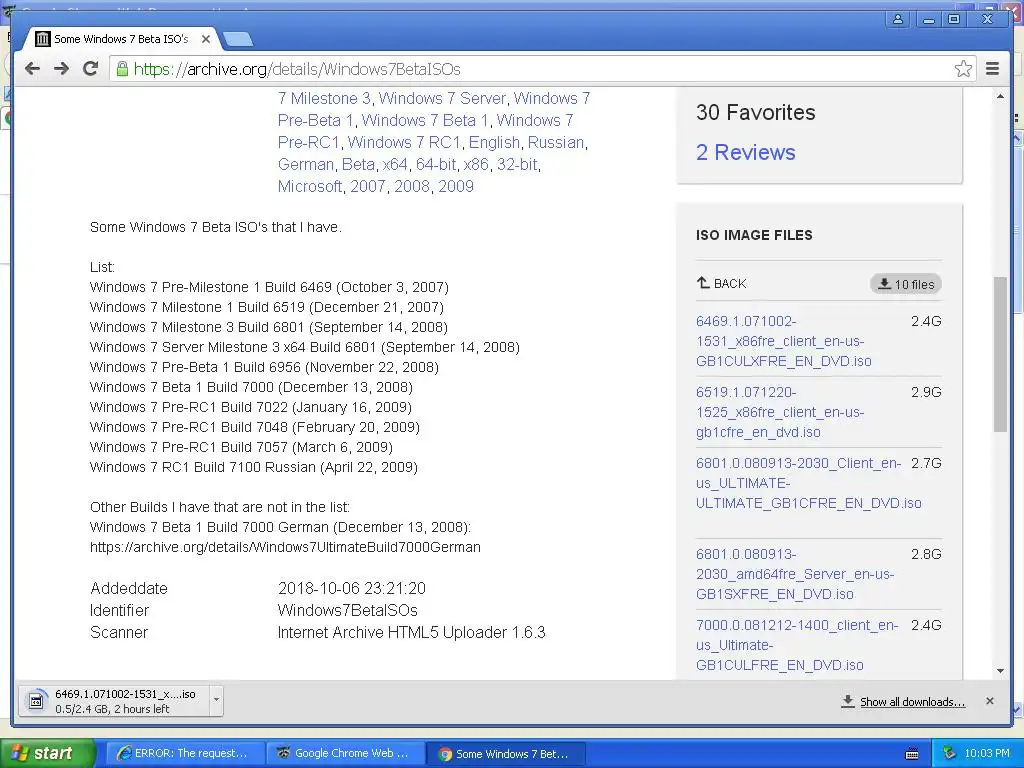Click the English tag link
This screenshot has height=768, width=1024.
494,142
